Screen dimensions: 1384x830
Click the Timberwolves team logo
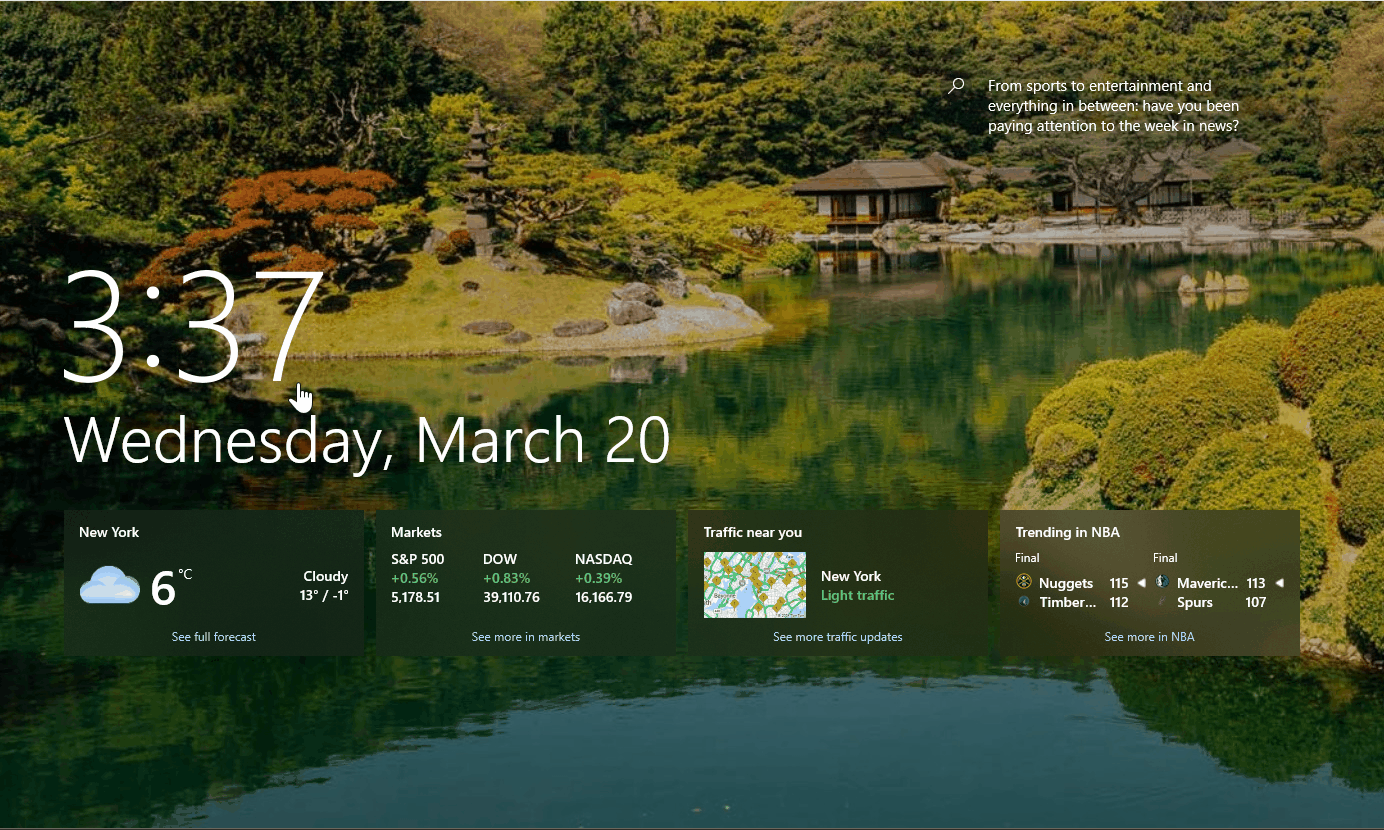(1024, 601)
